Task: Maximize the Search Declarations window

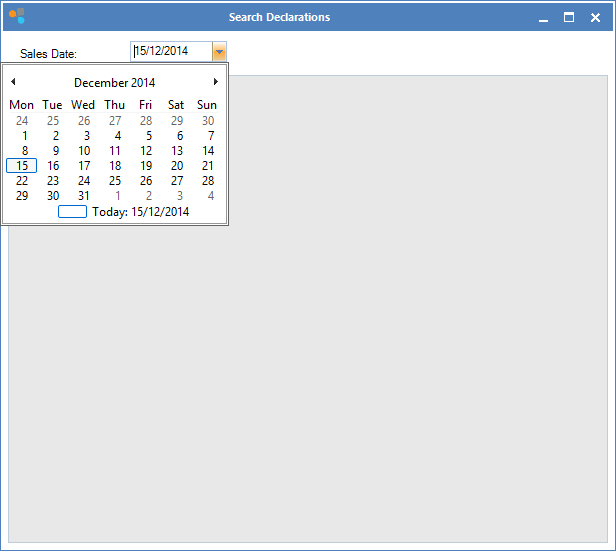Action: coord(569,17)
